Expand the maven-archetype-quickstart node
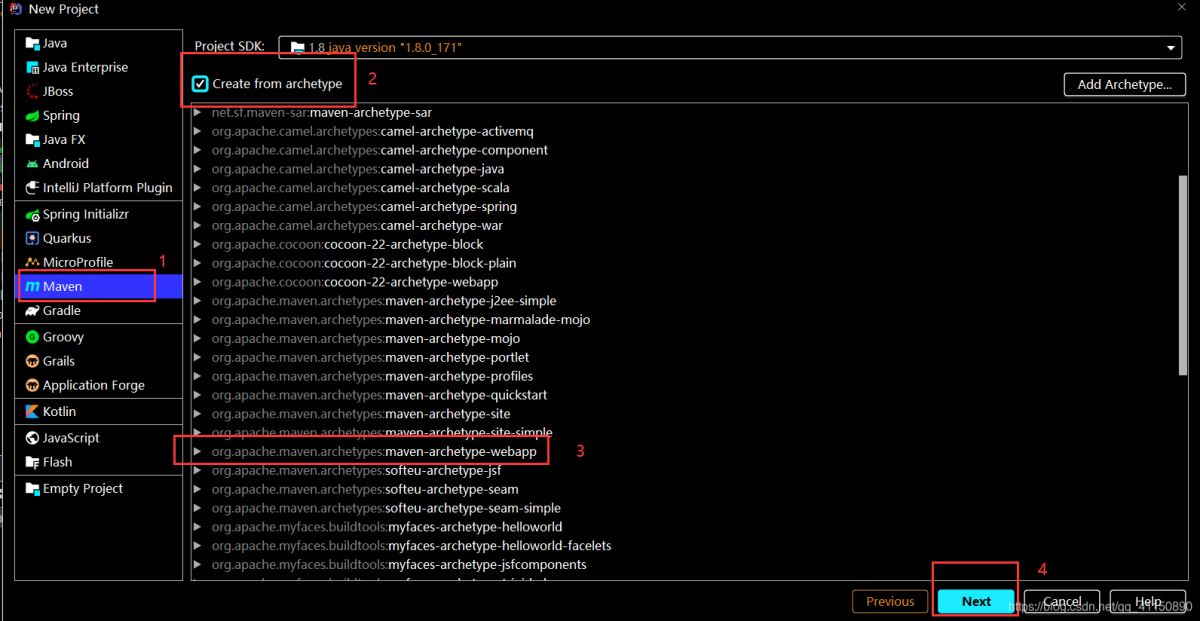Image resolution: width=1200 pixels, height=621 pixels. point(198,395)
